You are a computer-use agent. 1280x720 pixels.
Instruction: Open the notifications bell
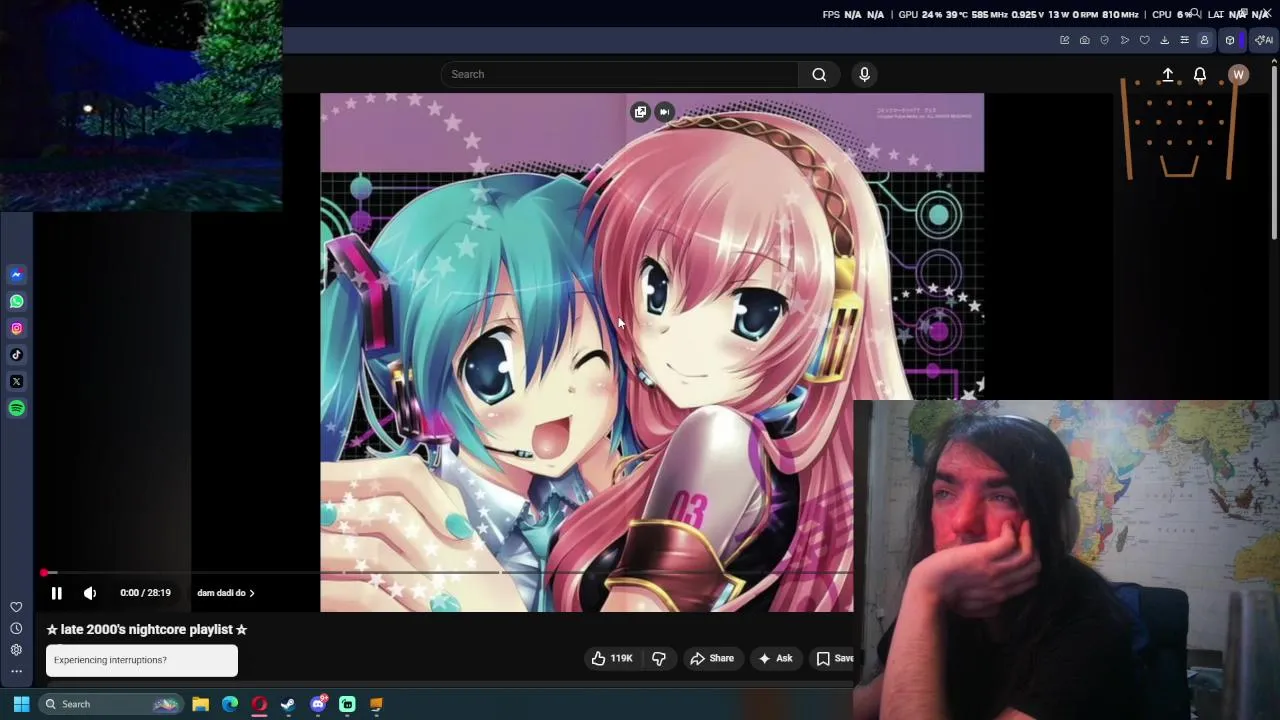click(x=1200, y=75)
